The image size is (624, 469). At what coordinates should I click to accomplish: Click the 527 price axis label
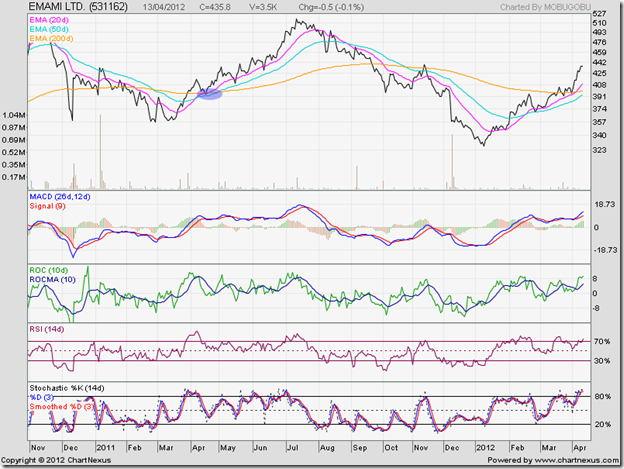tap(600, 15)
